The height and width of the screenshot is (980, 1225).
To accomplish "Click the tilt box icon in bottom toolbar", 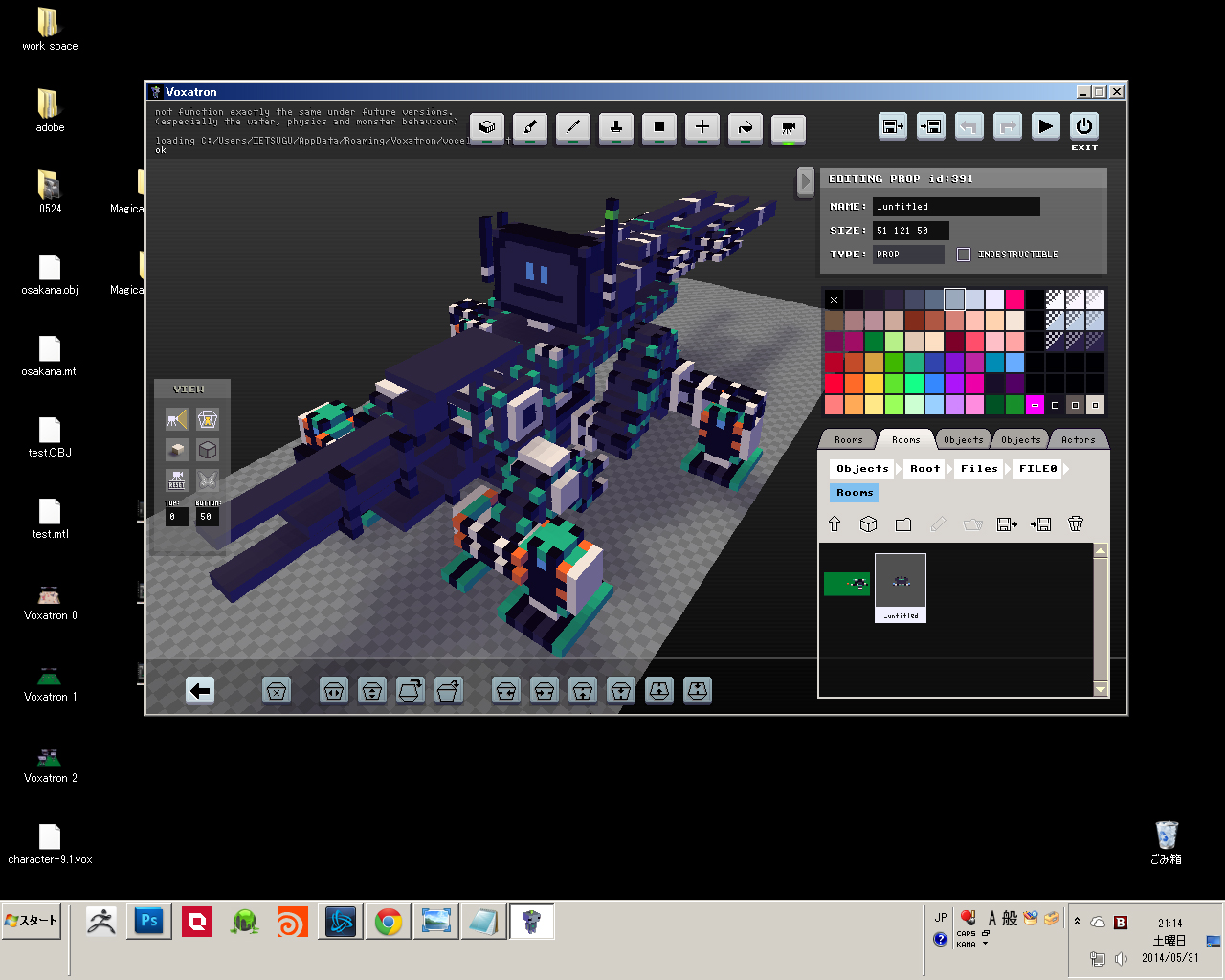I will 449,691.
